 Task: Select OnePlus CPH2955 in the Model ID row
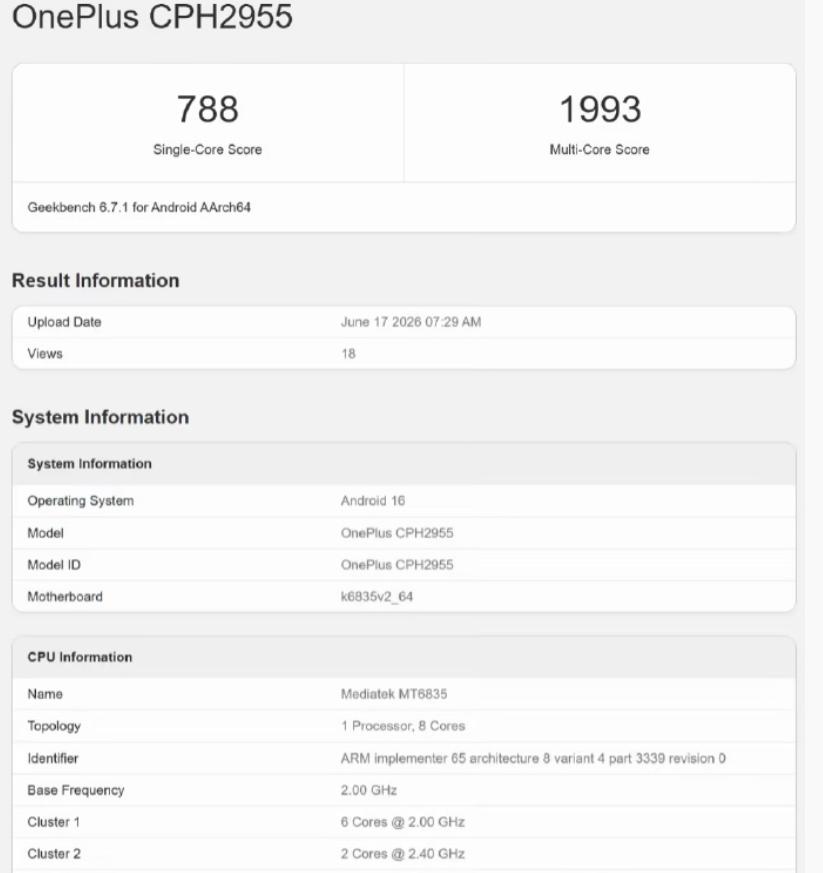click(x=397, y=565)
